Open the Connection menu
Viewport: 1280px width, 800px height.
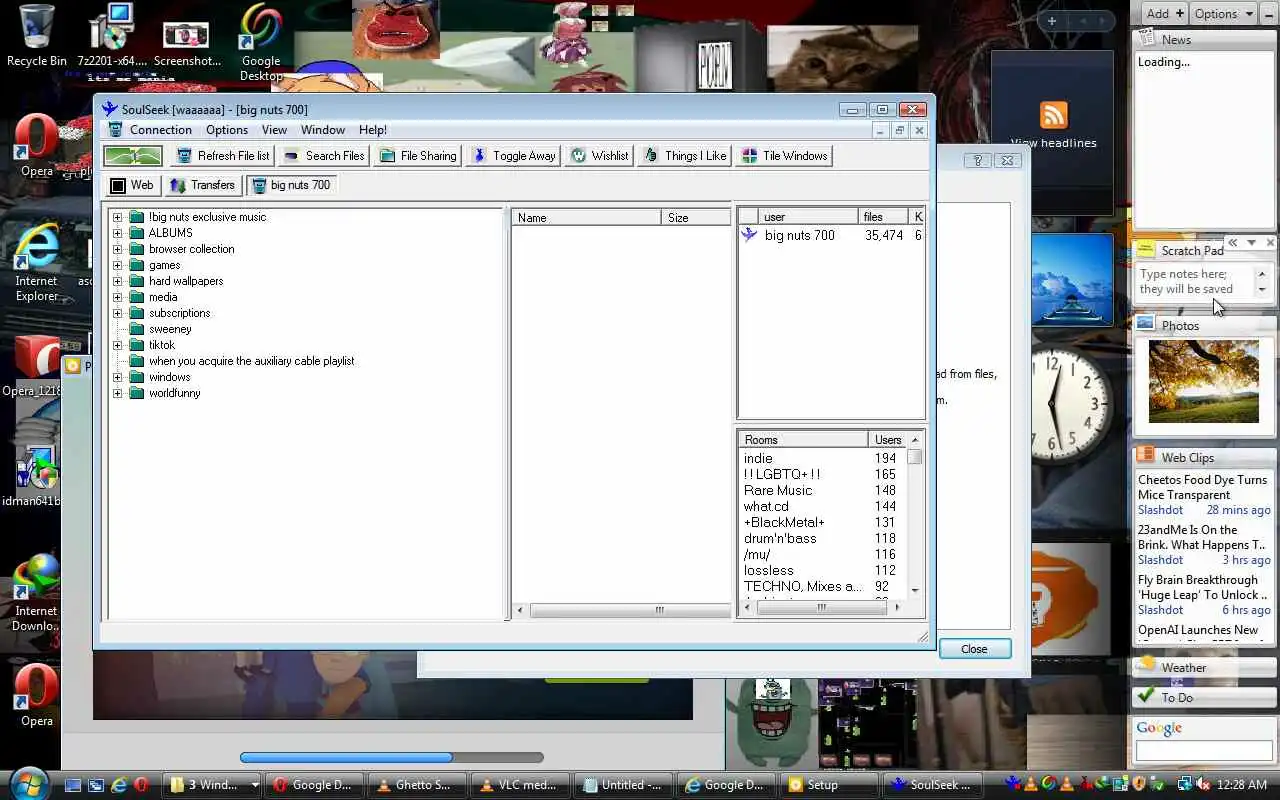coord(160,130)
